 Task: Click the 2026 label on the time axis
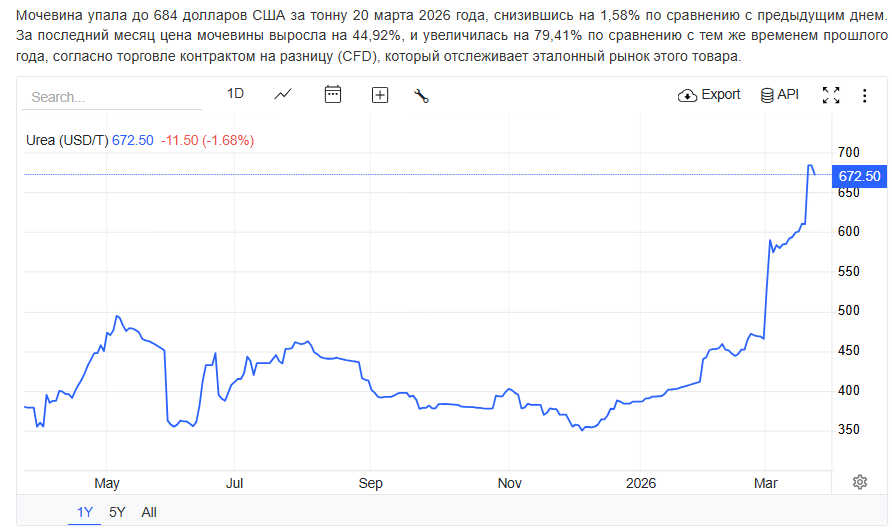point(640,483)
